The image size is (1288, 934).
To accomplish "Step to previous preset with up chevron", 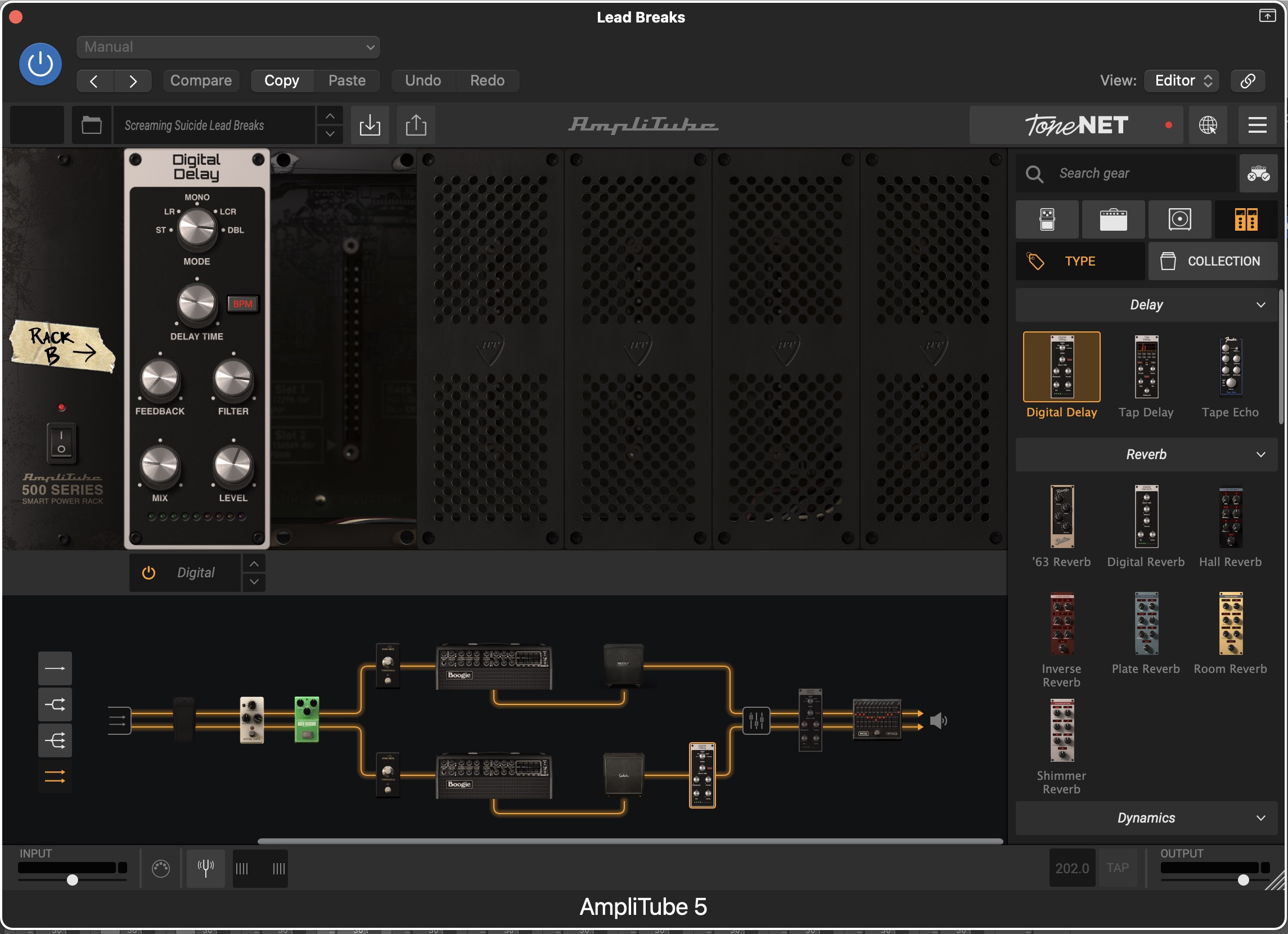I will (x=330, y=116).
